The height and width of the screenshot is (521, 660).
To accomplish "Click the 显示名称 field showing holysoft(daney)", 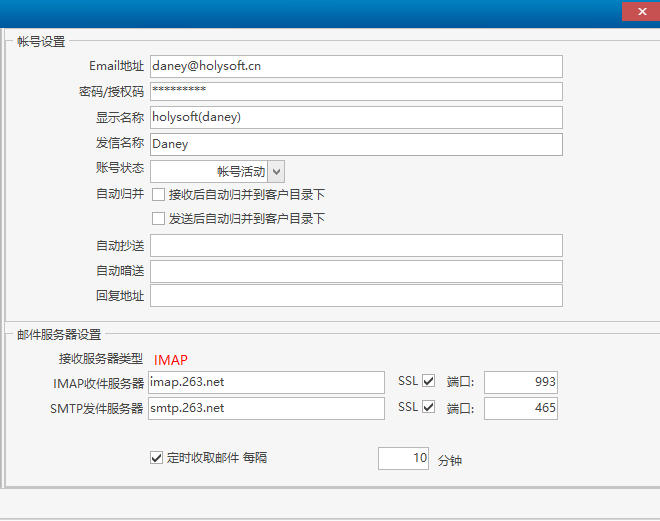I will [355, 118].
